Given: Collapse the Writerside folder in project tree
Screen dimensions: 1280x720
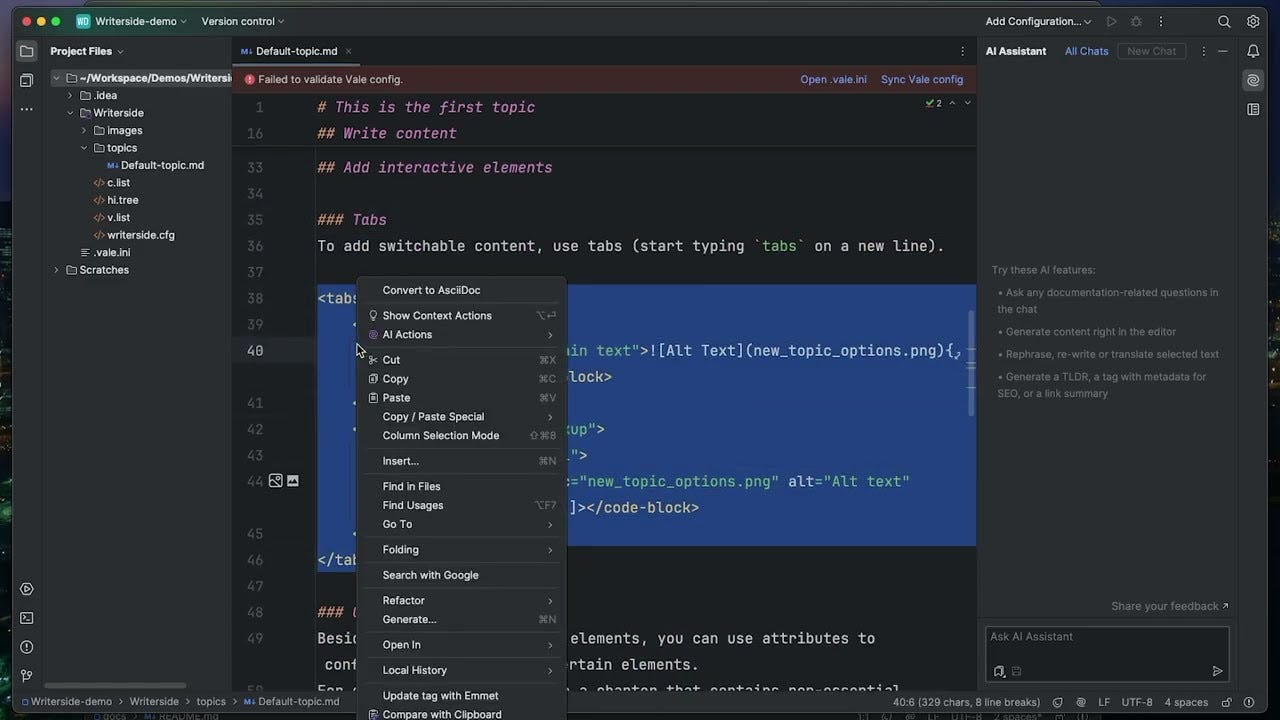Looking at the screenshot, I should (x=71, y=113).
